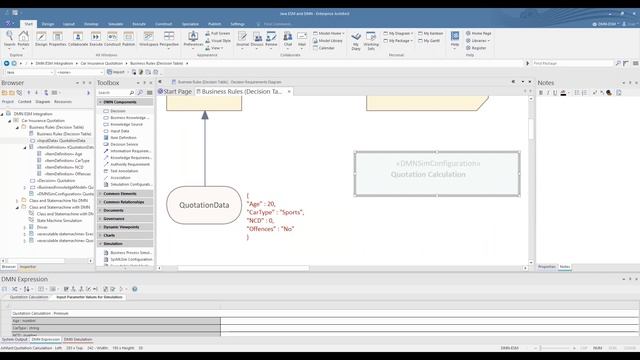Switch to Inspector tab below Browser

click(x=28, y=267)
